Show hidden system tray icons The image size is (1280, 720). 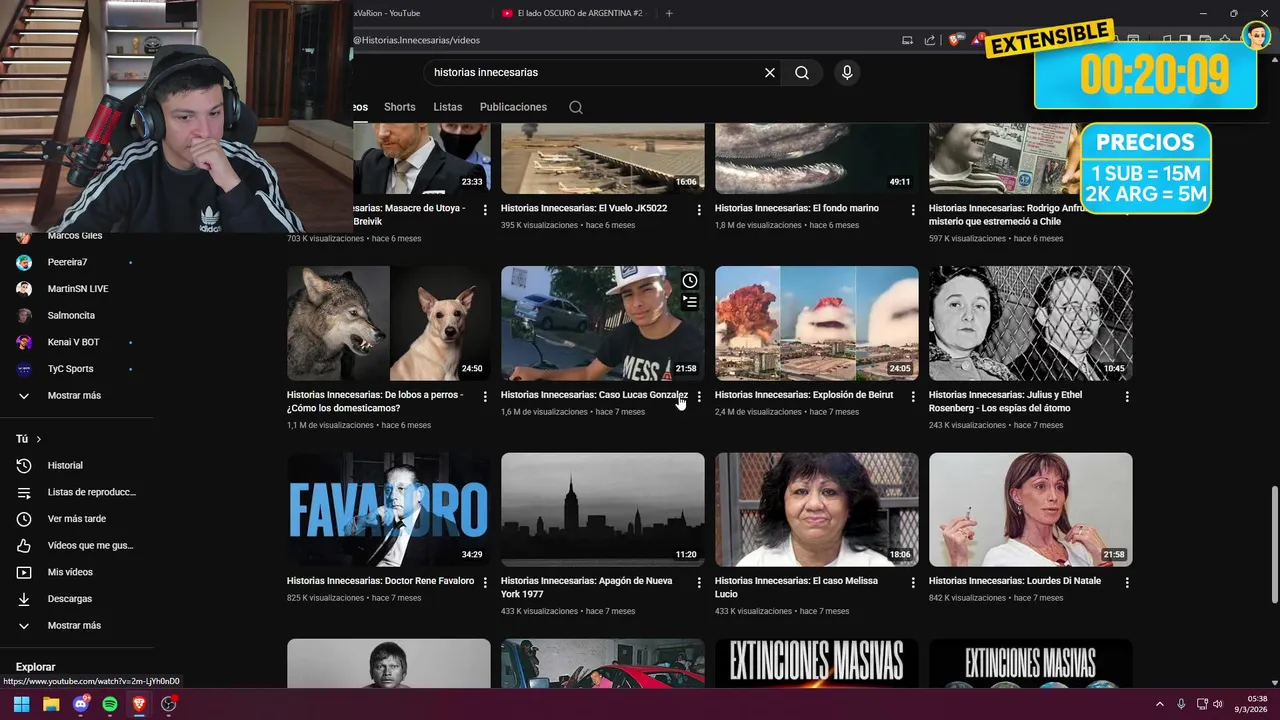point(1160,704)
